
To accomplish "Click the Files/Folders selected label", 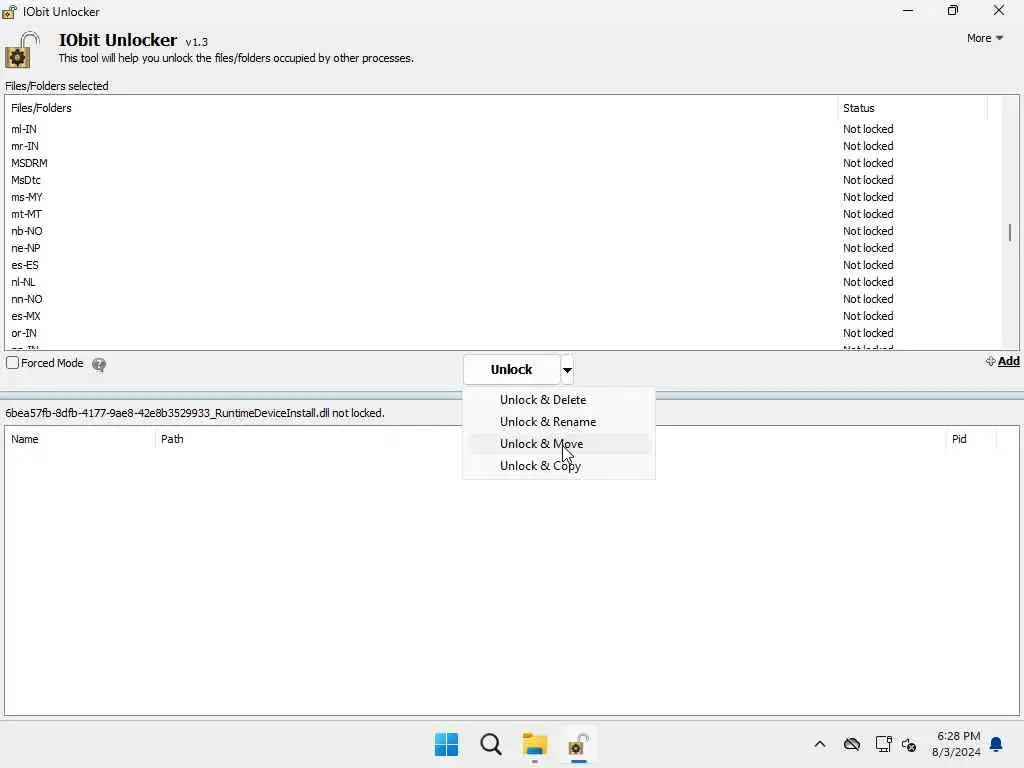I will point(57,86).
